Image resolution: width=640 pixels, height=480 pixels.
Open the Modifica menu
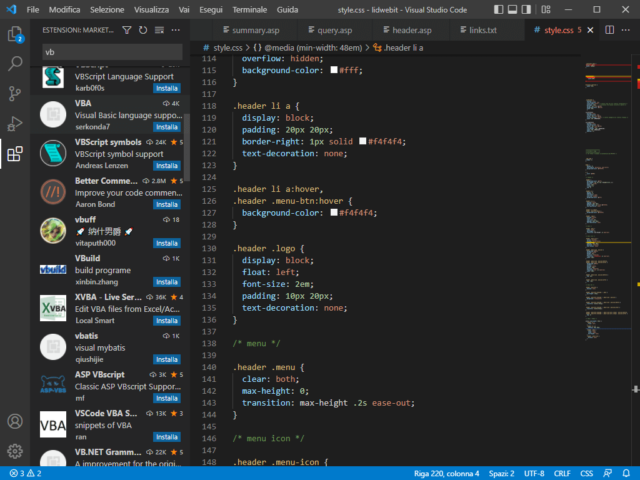tap(64, 9)
